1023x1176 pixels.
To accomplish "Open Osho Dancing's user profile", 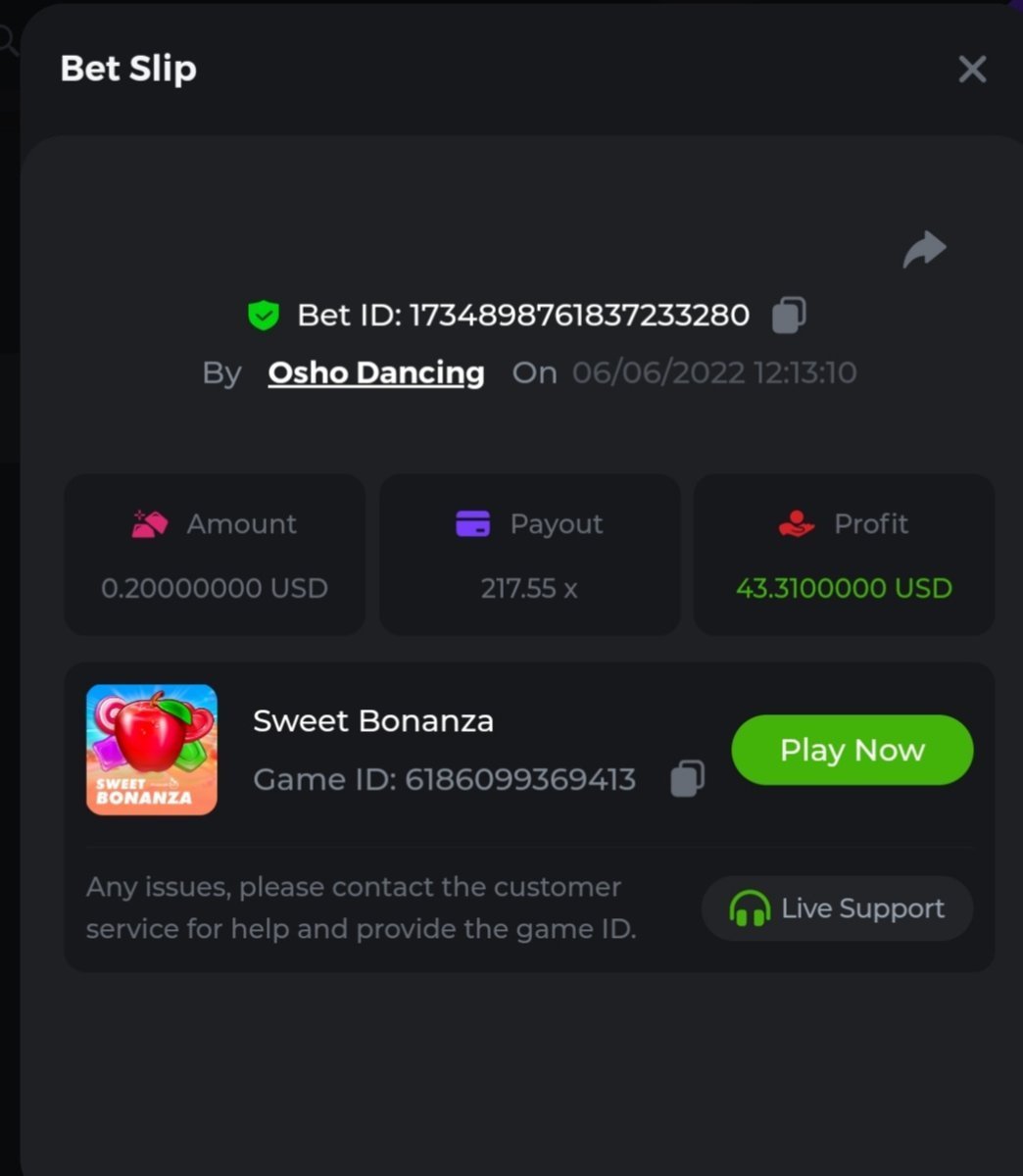I will pyautogui.click(x=376, y=373).
